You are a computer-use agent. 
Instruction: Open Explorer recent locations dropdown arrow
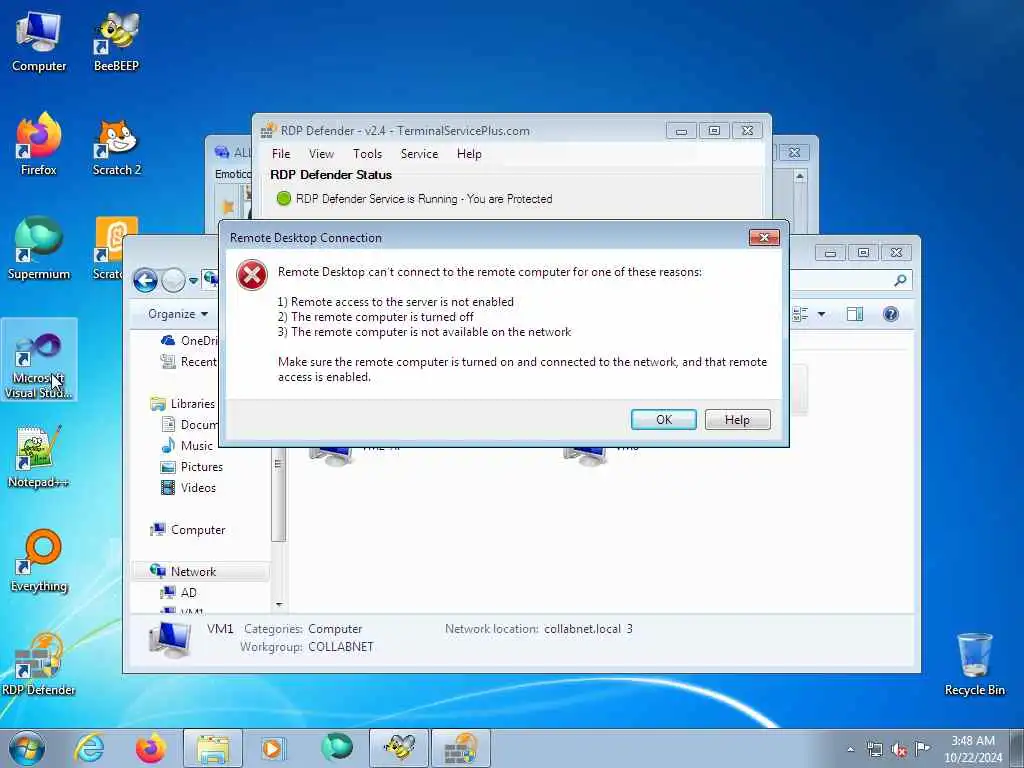click(x=193, y=281)
